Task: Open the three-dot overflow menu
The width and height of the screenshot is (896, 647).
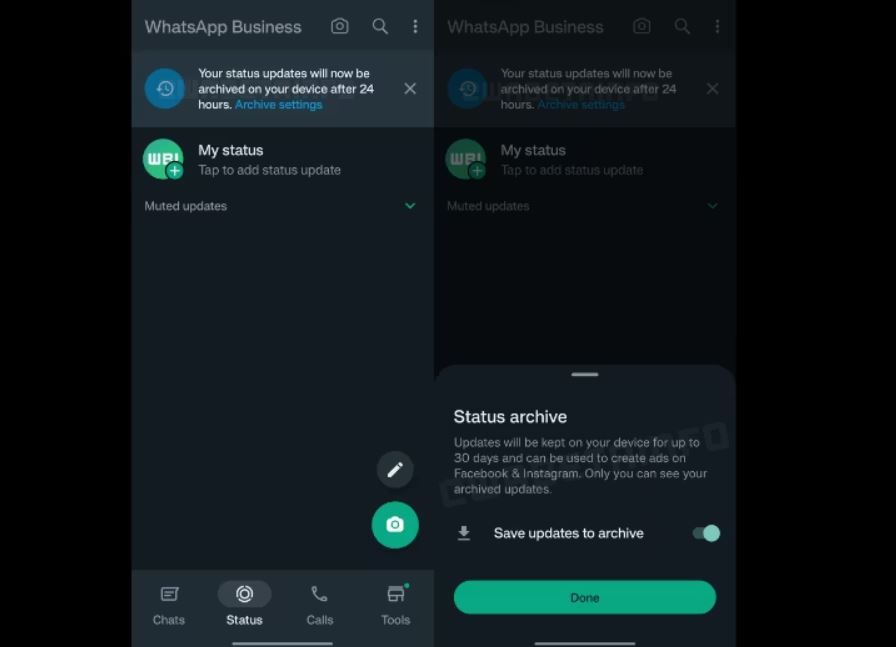Action: [x=415, y=27]
